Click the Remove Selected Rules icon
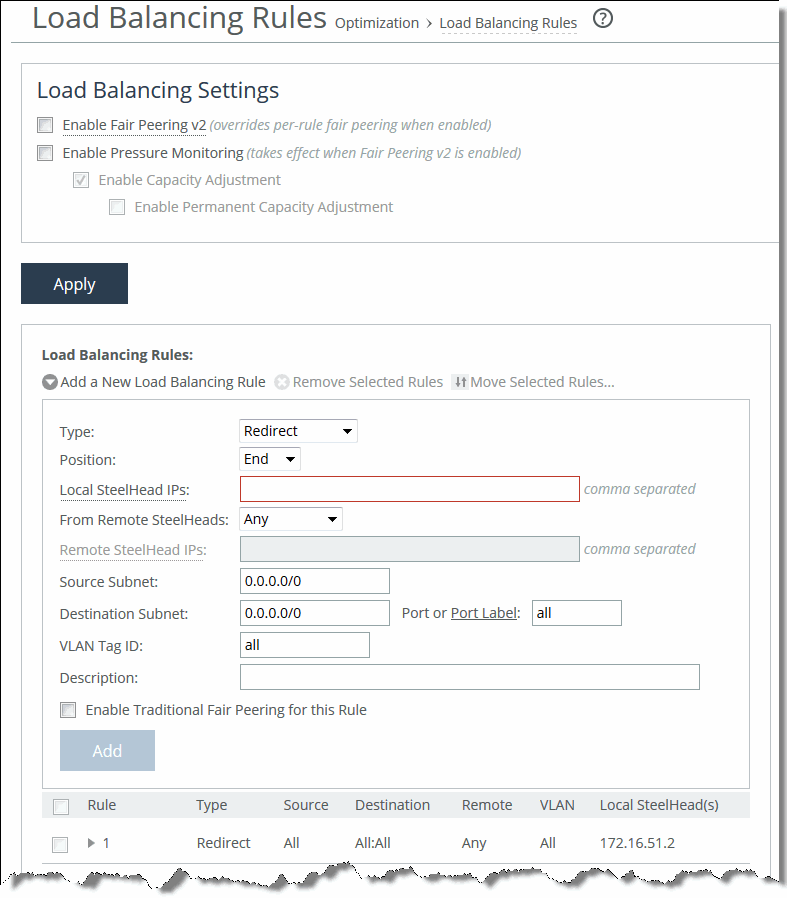The height and width of the screenshot is (898, 787). point(281,382)
